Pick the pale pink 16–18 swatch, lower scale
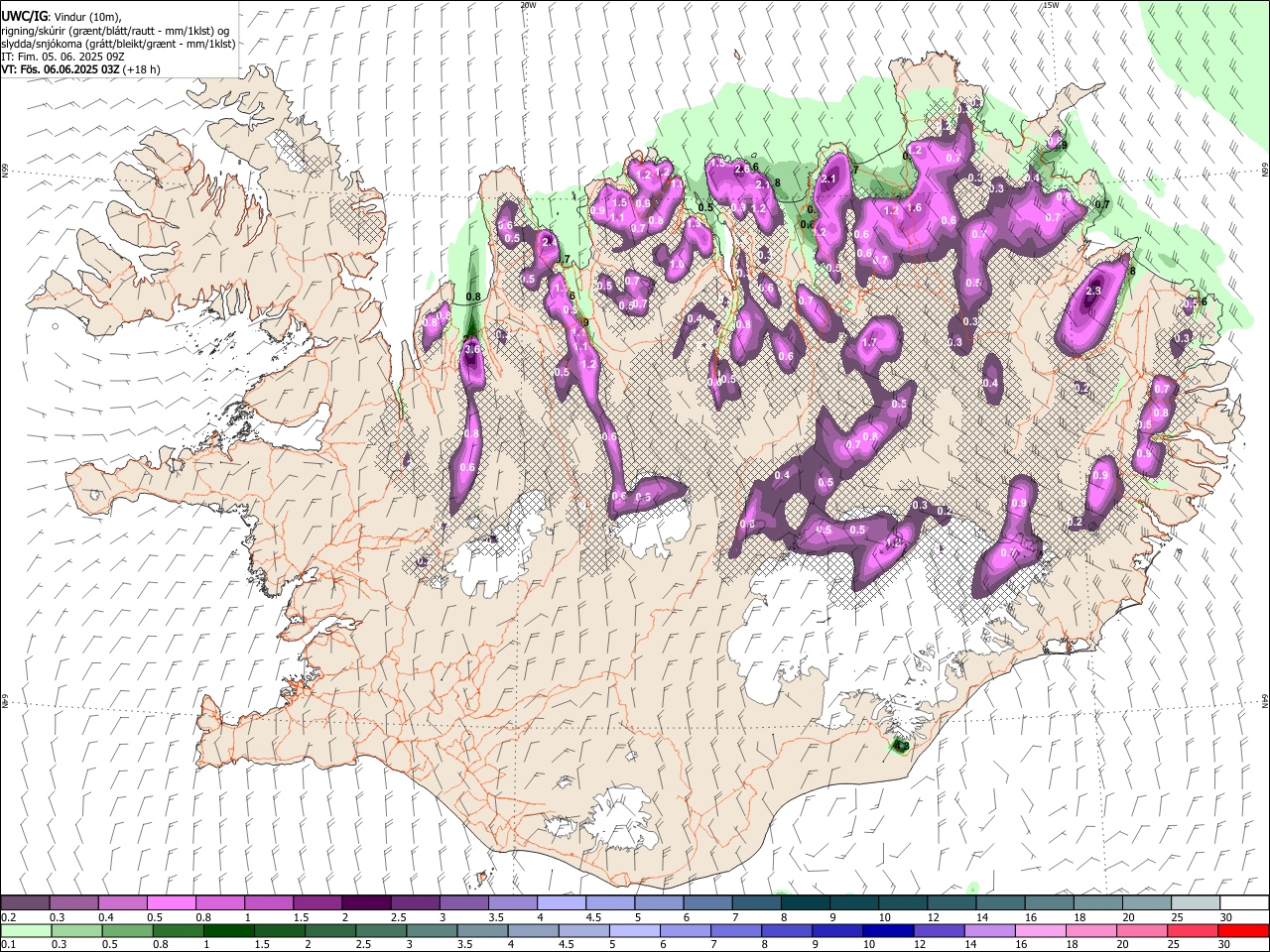The width and height of the screenshot is (1270, 952). click(1040, 930)
